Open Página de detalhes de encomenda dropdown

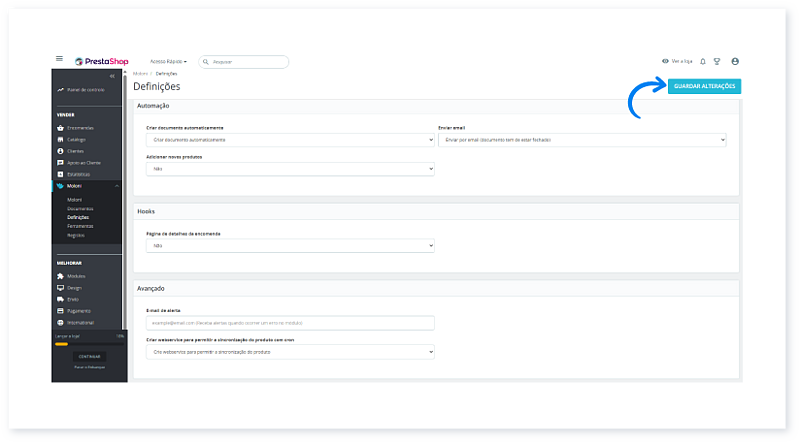pos(290,245)
